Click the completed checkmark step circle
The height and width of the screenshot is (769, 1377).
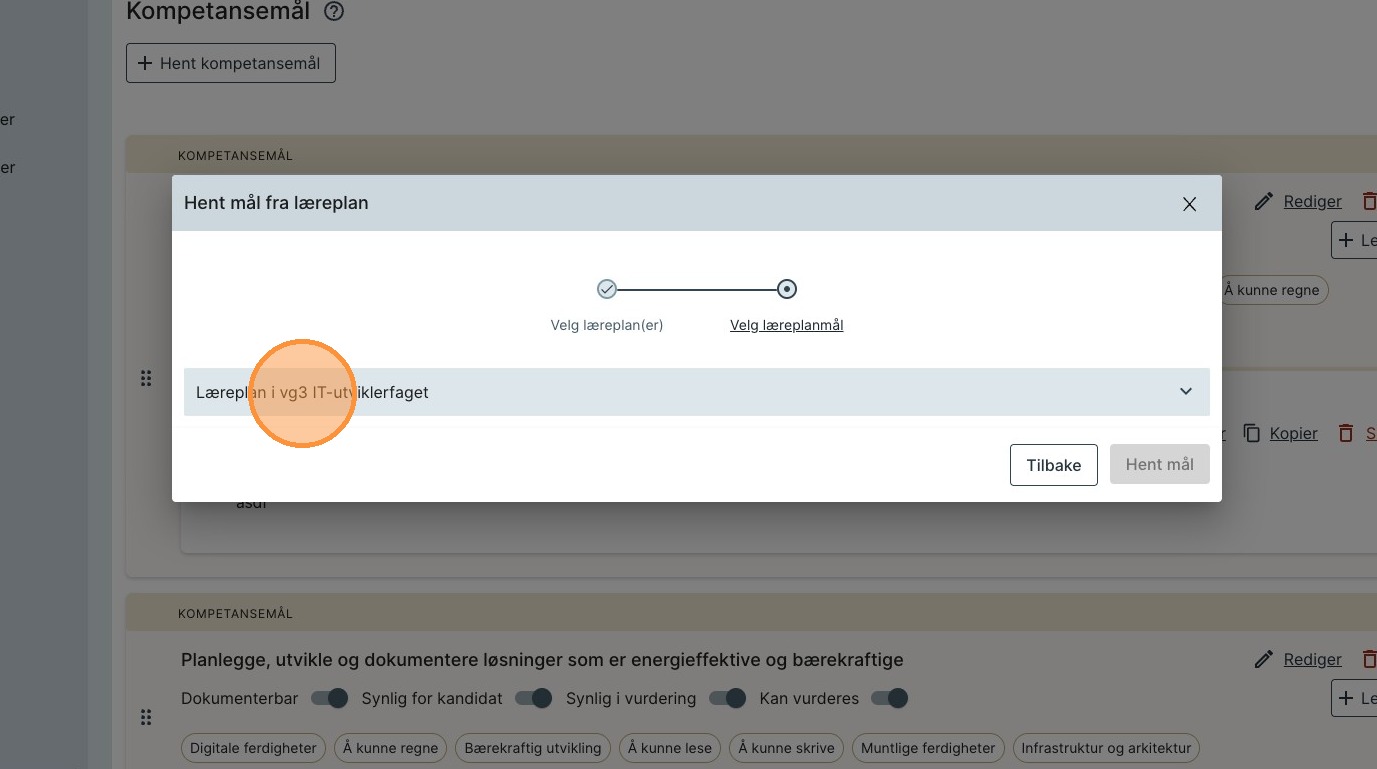point(607,289)
